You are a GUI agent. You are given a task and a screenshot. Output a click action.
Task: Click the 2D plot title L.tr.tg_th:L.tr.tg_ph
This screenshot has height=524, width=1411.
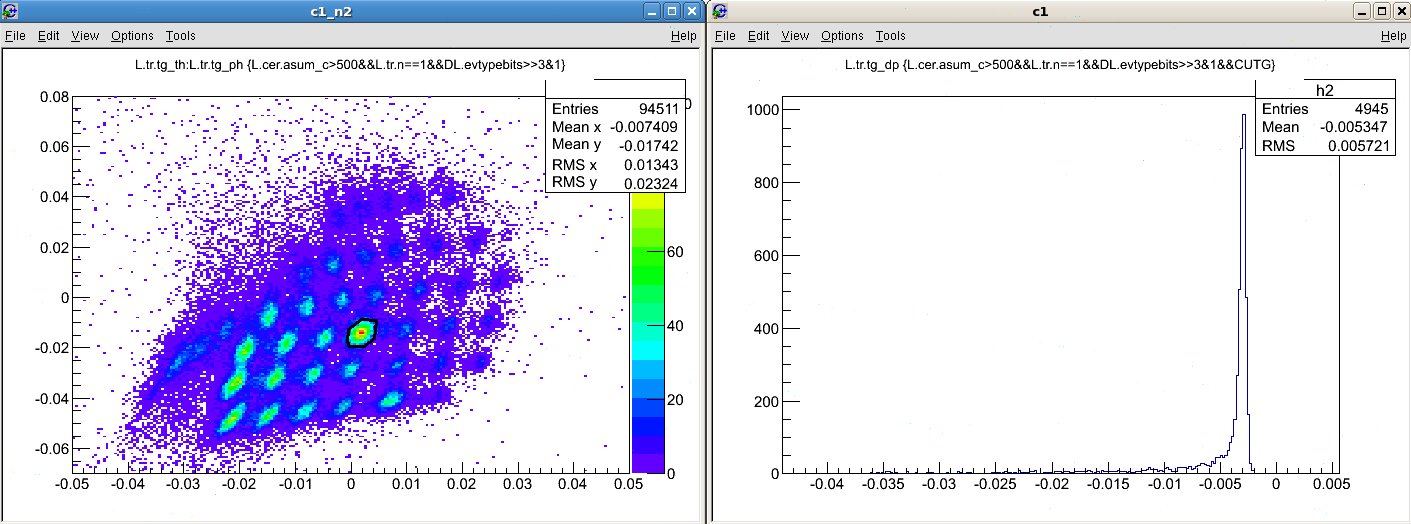pos(351,65)
